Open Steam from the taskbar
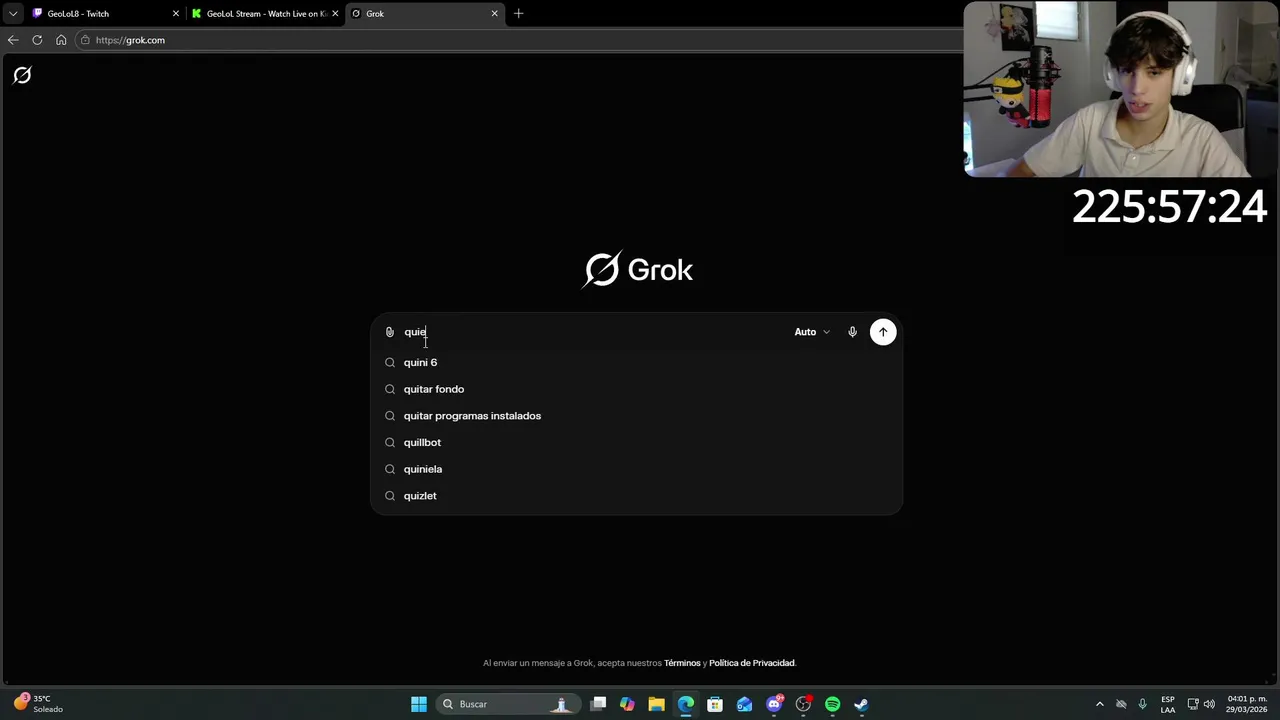This screenshot has height=720, width=1280. 861,704
